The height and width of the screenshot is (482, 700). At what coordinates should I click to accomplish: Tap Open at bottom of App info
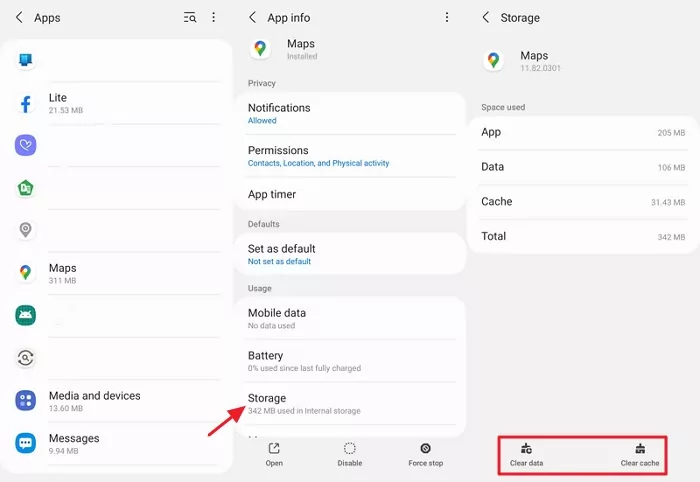coord(274,455)
